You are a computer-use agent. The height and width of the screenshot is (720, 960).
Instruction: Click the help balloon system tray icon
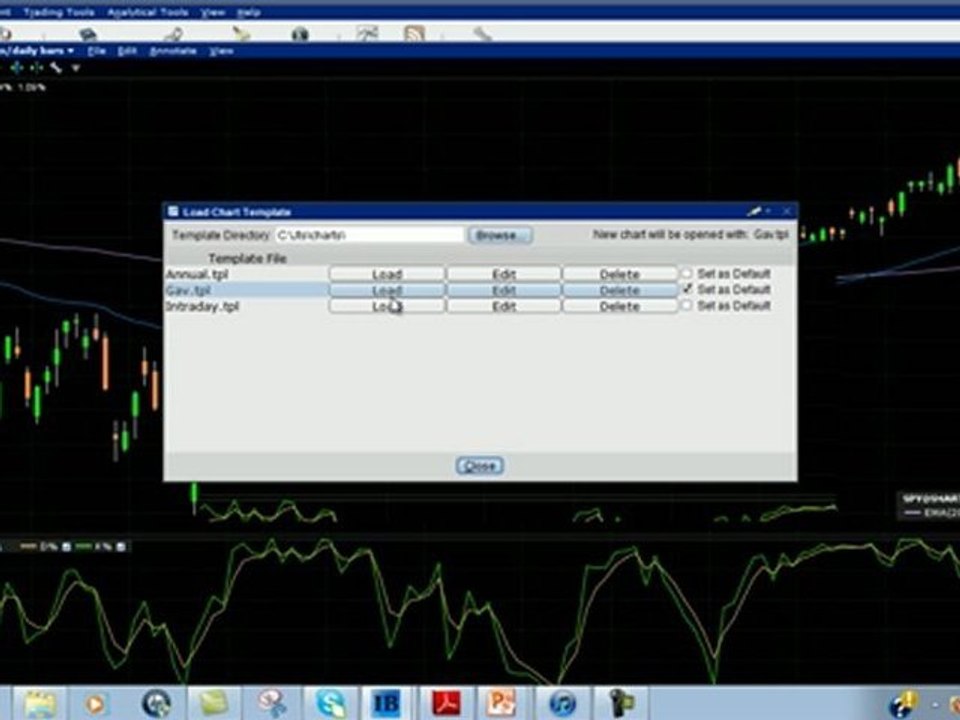coord(902,704)
